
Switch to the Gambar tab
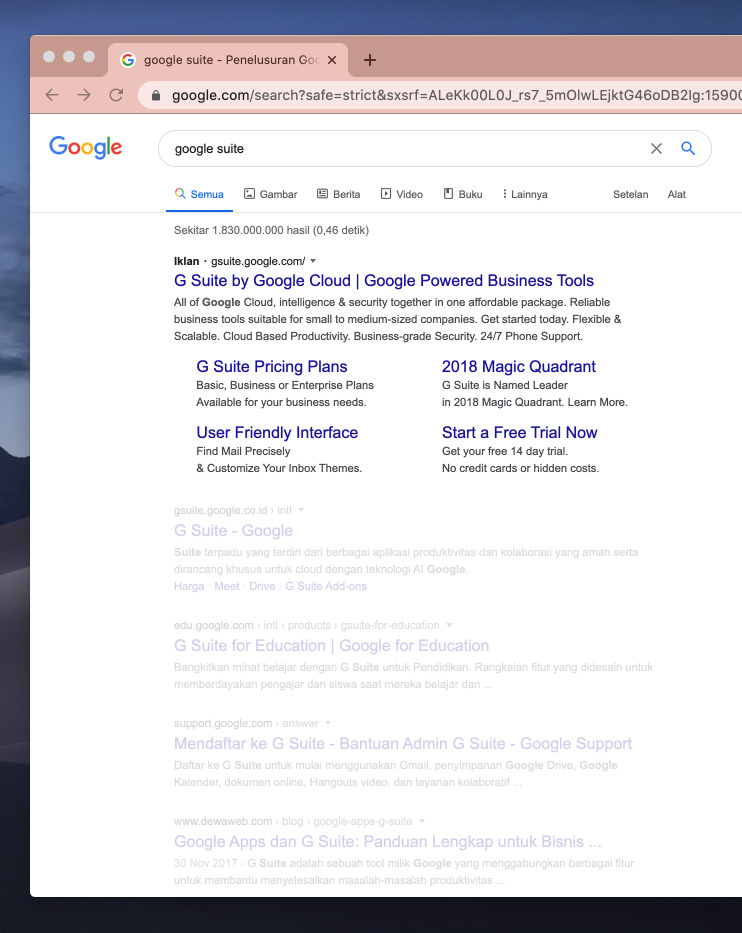(x=270, y=194)
